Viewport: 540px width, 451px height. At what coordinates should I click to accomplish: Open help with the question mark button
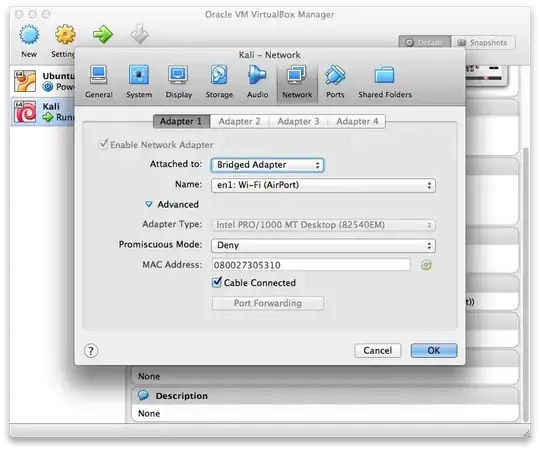point(91,351)
